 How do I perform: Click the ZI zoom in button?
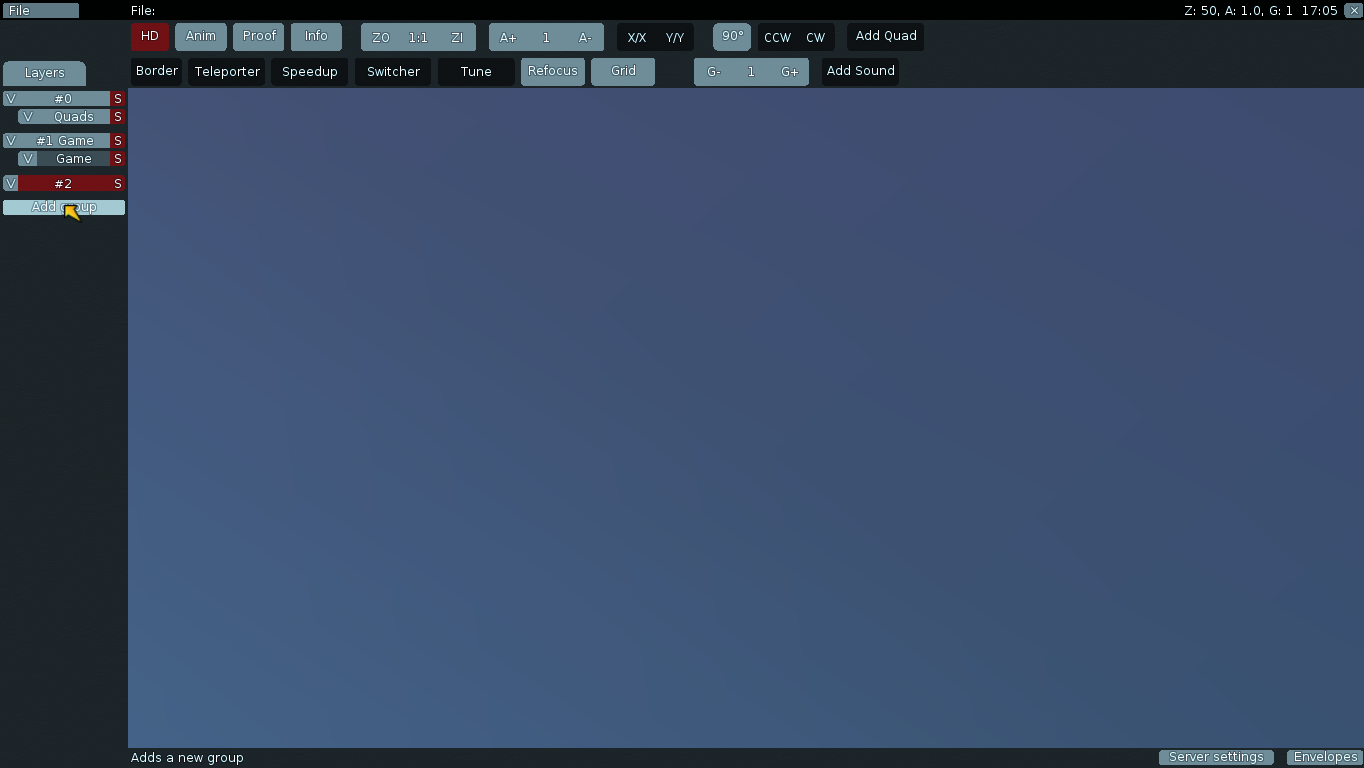[x=457, y=38]
